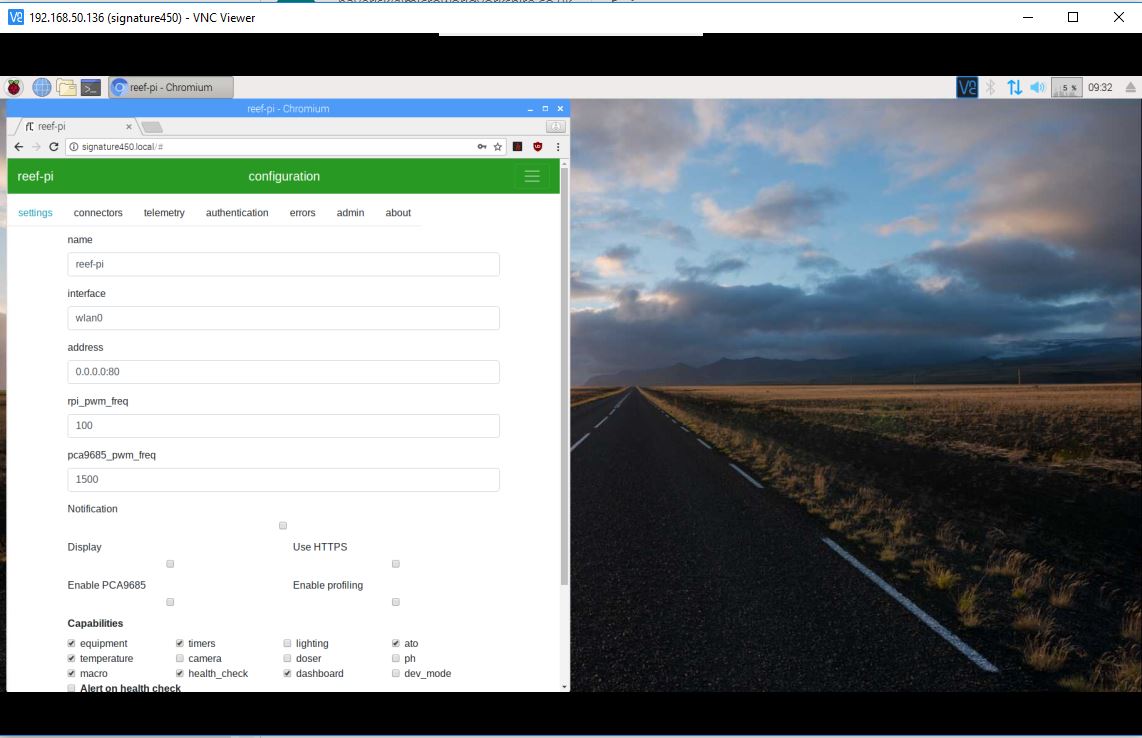This screenshot has width=1142, height=738.
Task: Reload the page in Chromium
Action: (x=53, y=146)
